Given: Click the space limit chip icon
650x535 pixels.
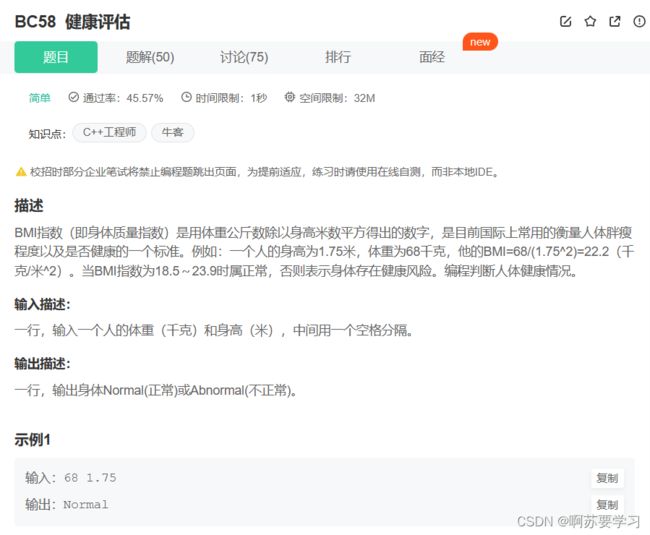Looking at the screenshot, I should (x=289, y=97).
